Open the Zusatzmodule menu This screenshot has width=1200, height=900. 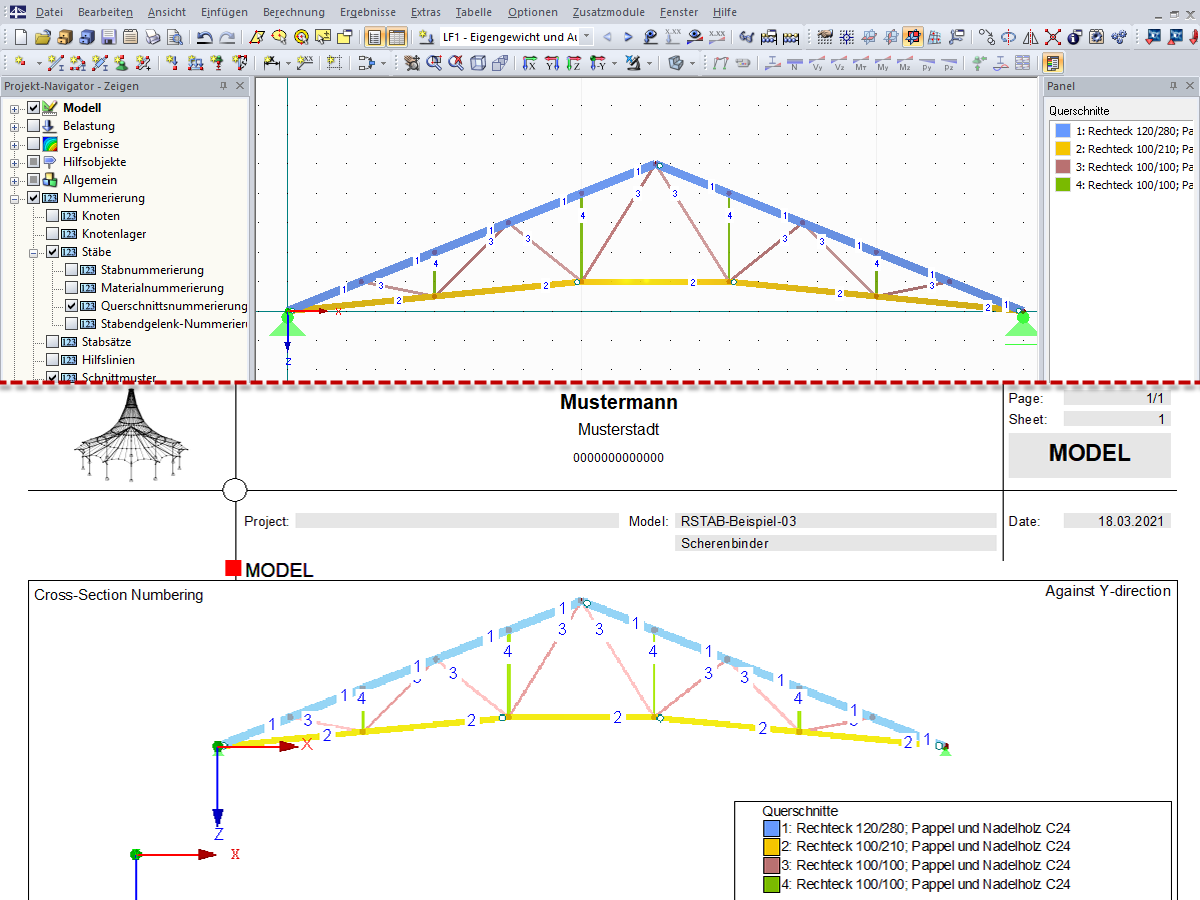610,12
